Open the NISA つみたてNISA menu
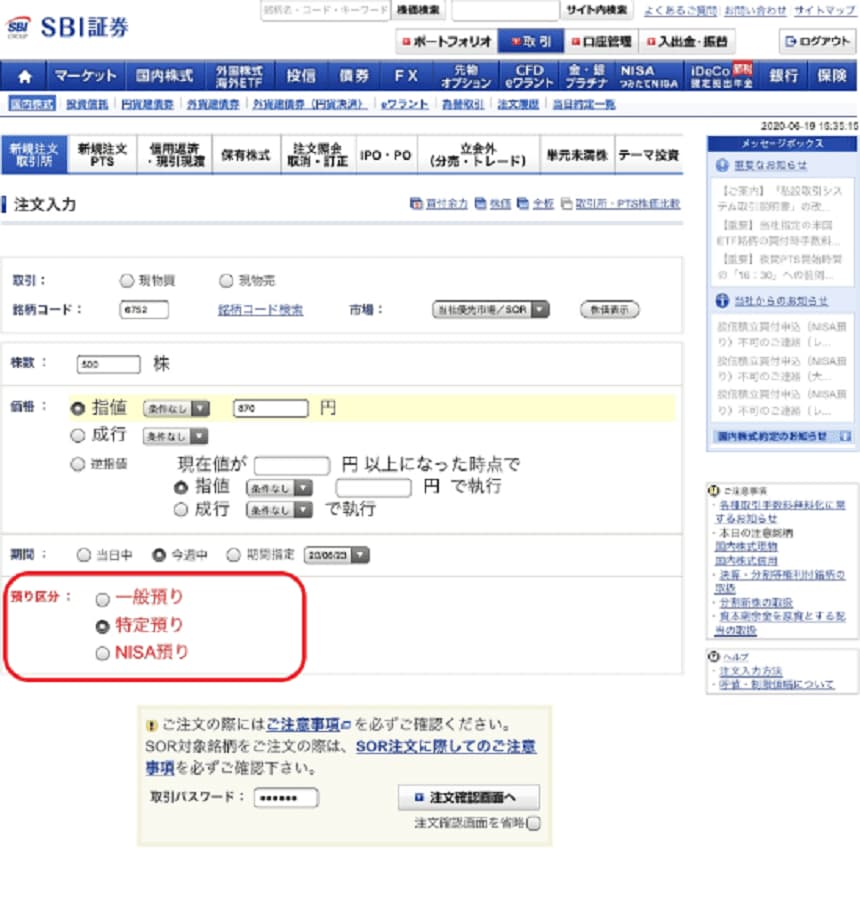Image resolution: width=860 pixels, height=906 pixels. pos(648,76)
